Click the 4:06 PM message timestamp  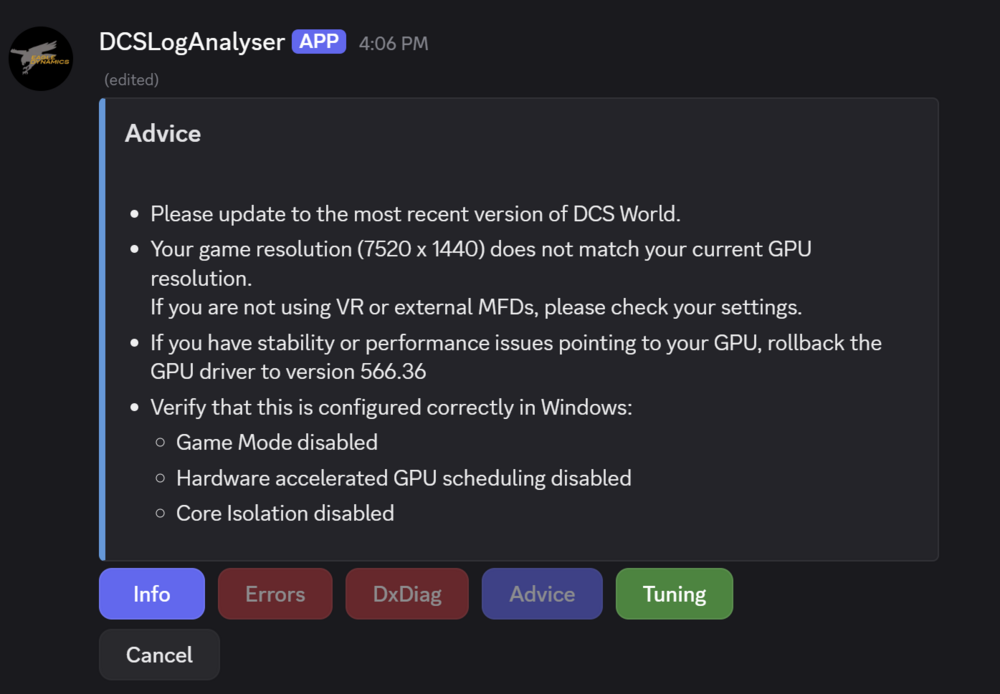(393, 43)
